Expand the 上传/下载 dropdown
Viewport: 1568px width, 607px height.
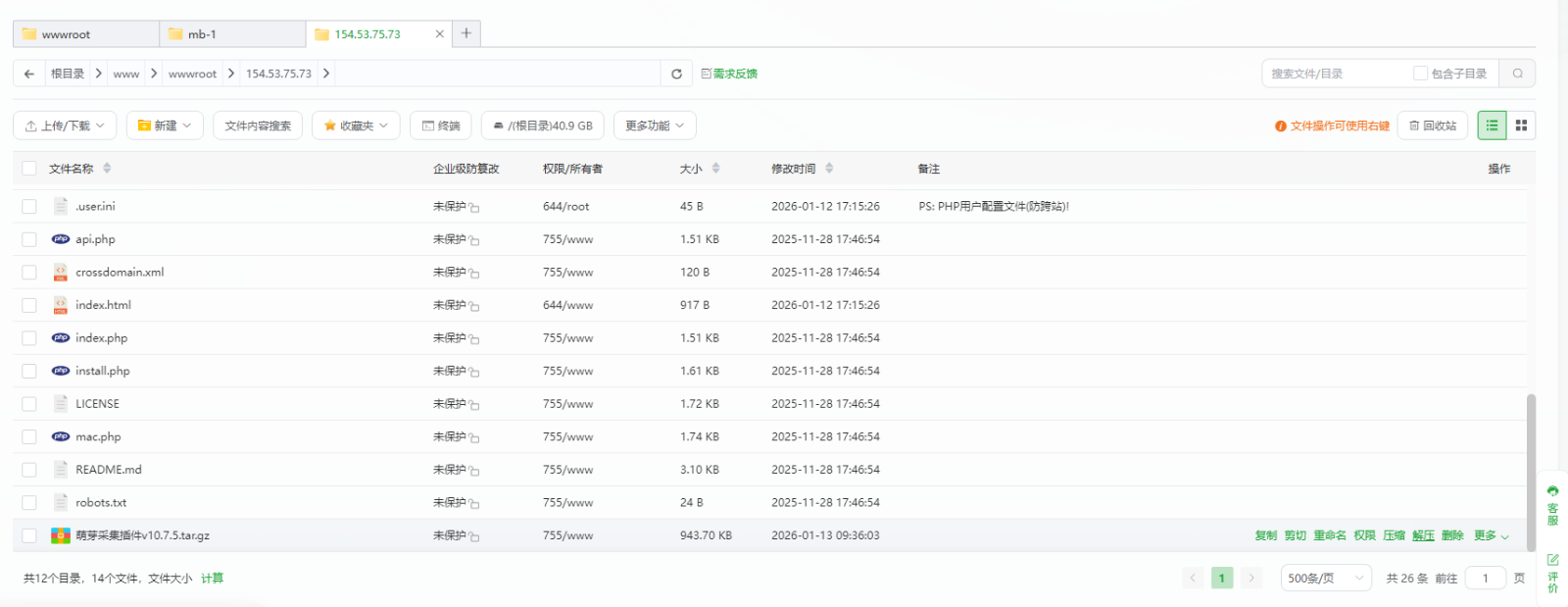[65, 126]
